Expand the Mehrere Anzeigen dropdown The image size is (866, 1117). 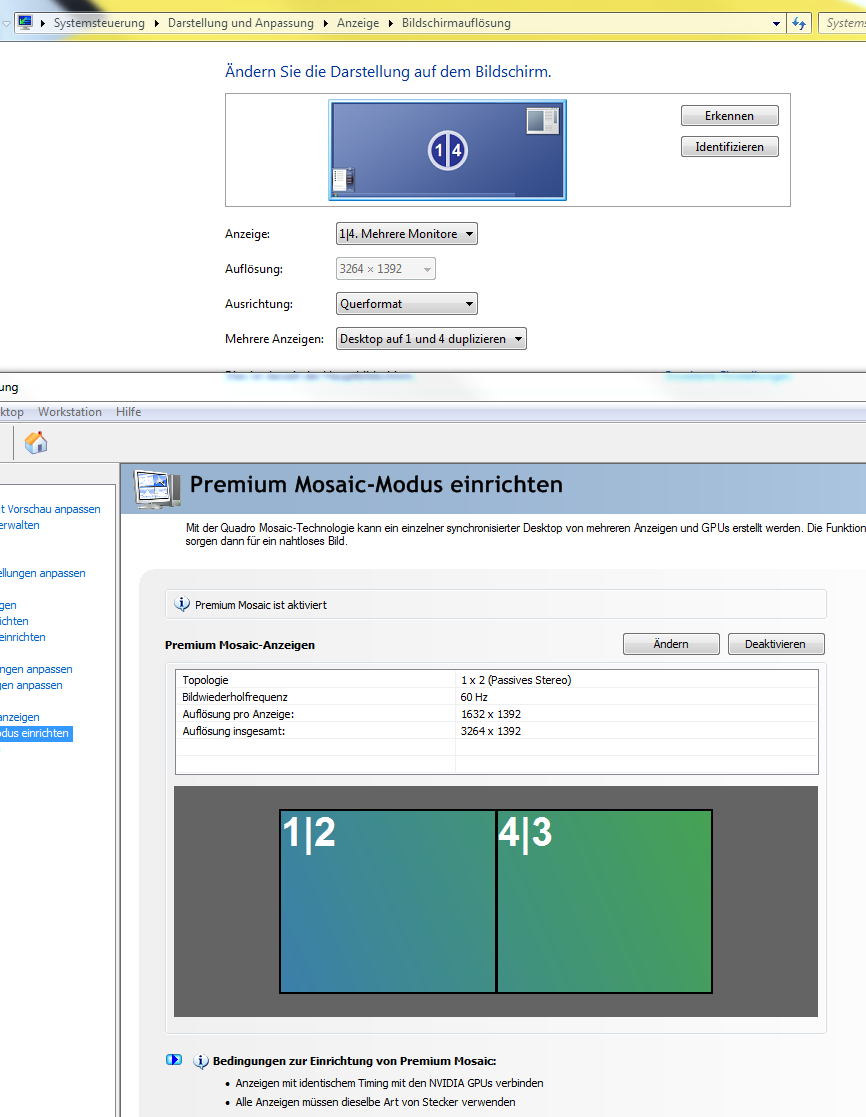click(431, 339)
